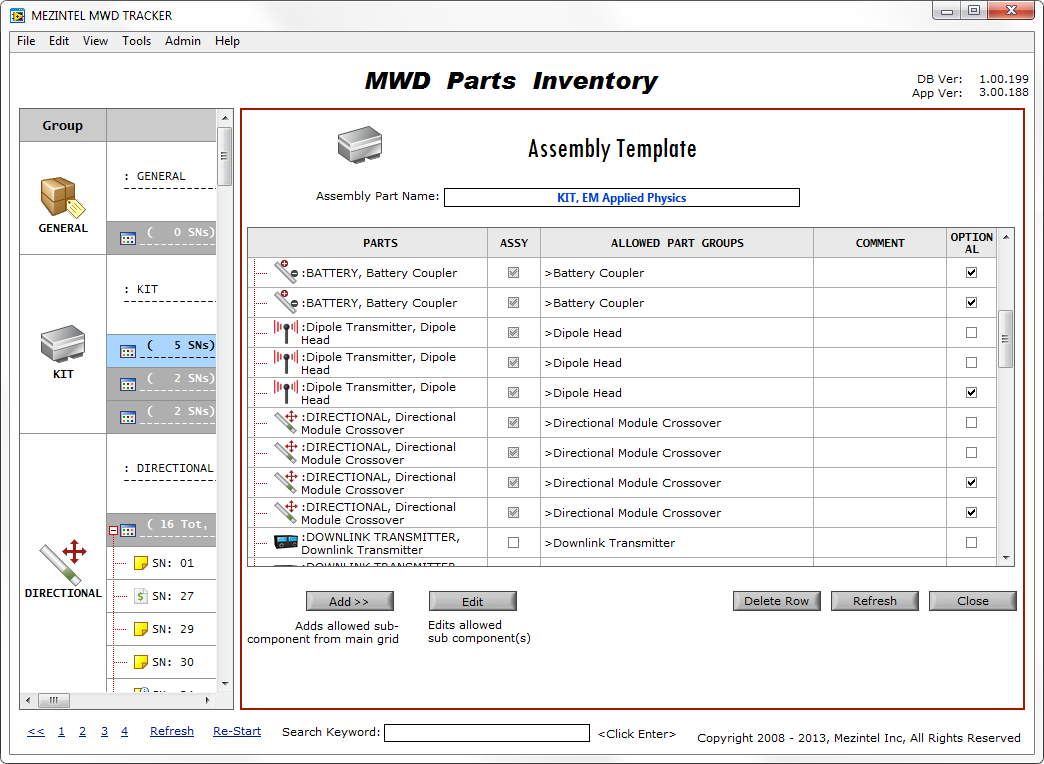The height and width of the screenshot is (764, 1044).
Task: Click the yellow note icon for SN: 29
Action: coord(140,629)
